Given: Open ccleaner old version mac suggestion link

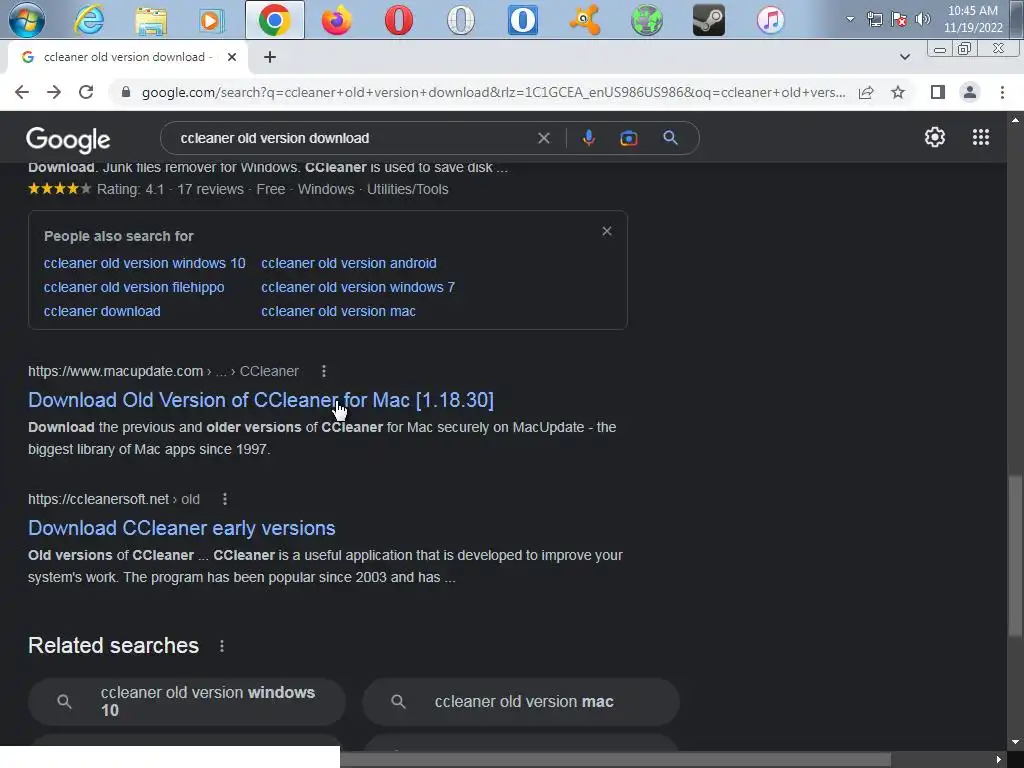Looking at the screenshot, I should coord(338,312).
